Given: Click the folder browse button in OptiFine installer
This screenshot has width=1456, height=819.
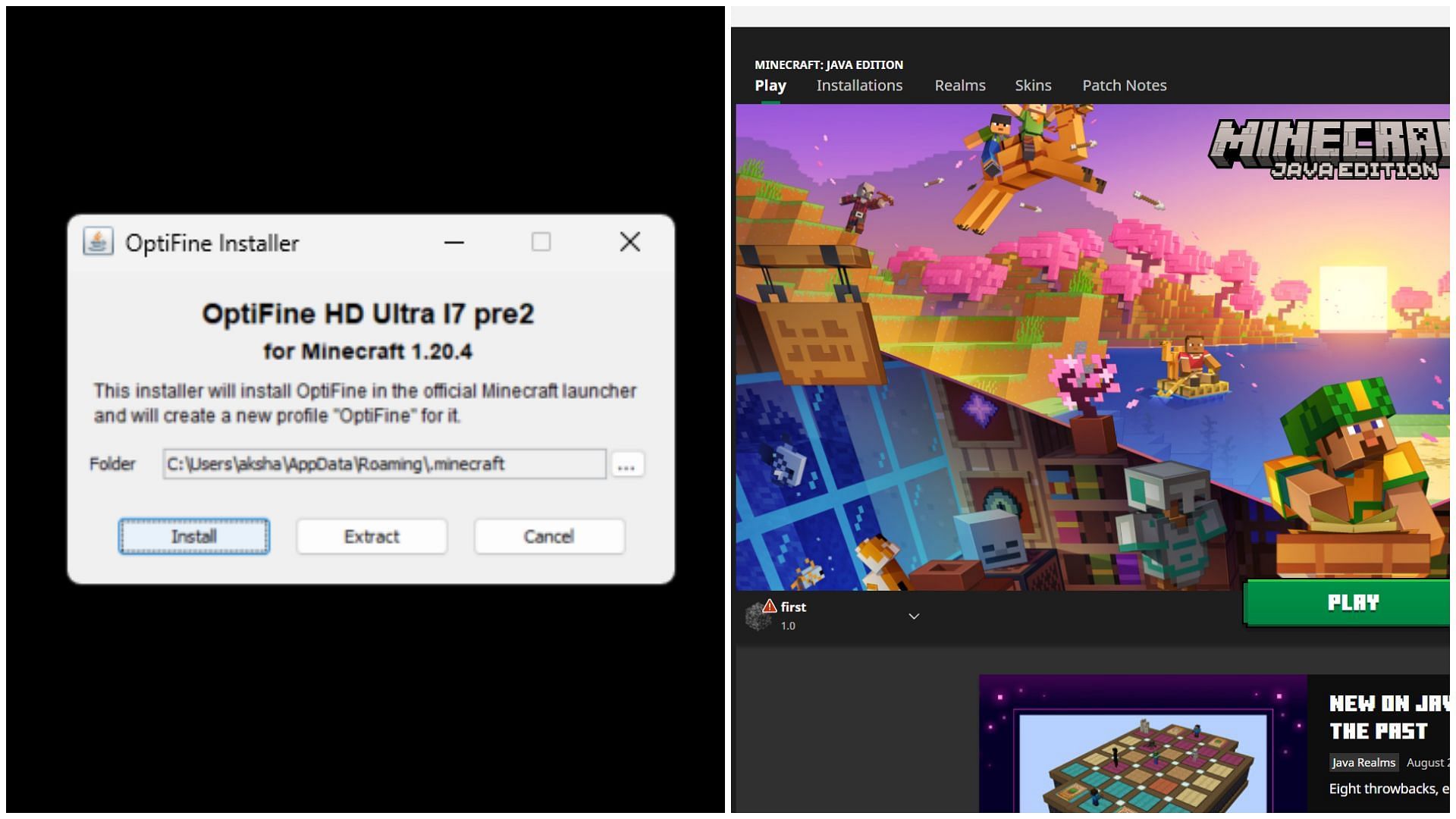Looking at the screenshot, I should [x=627, y=465].
